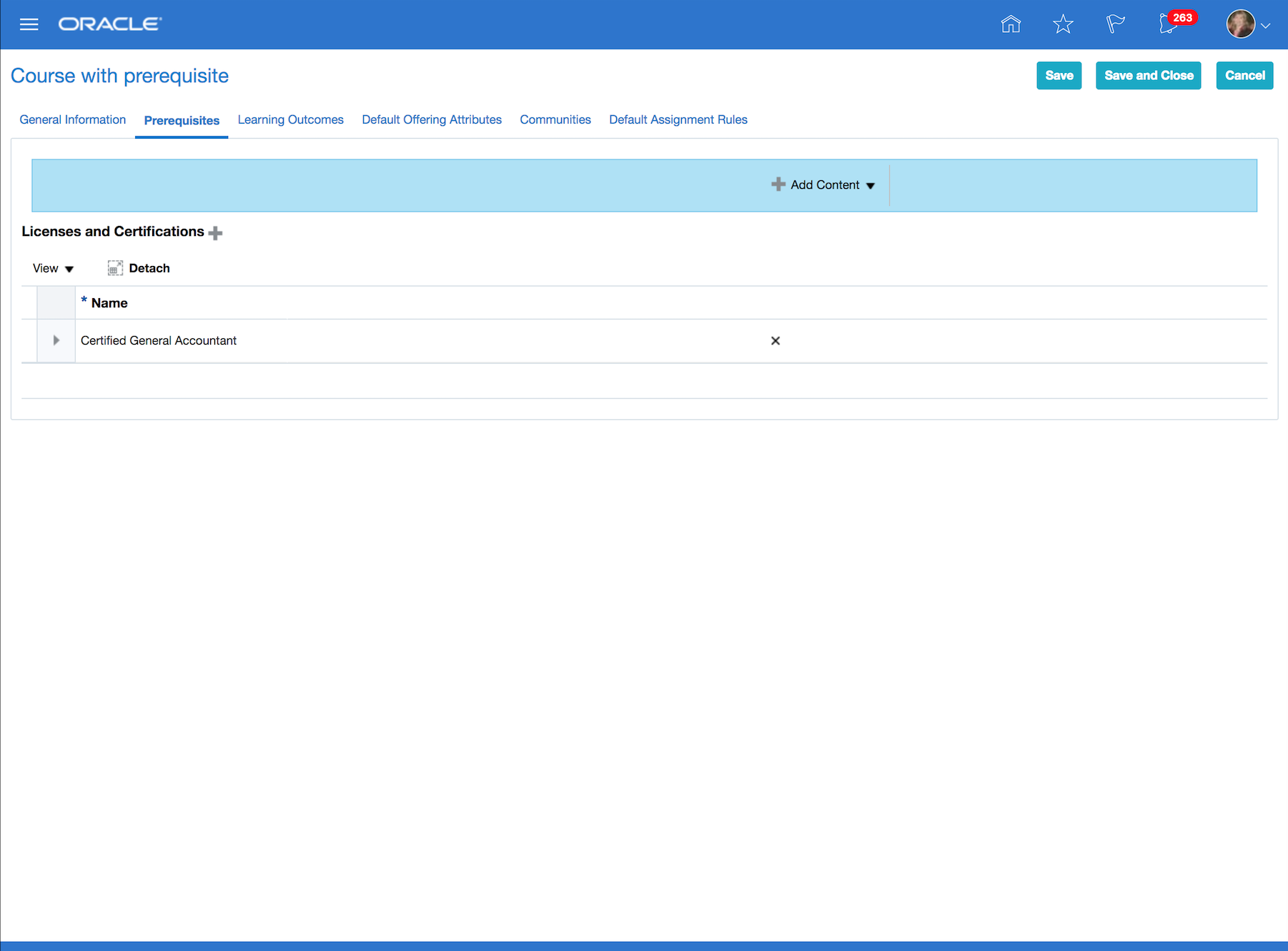The image size is (1288, 951).
Task: Click the user profile avatar
Action: point(1241,24)
